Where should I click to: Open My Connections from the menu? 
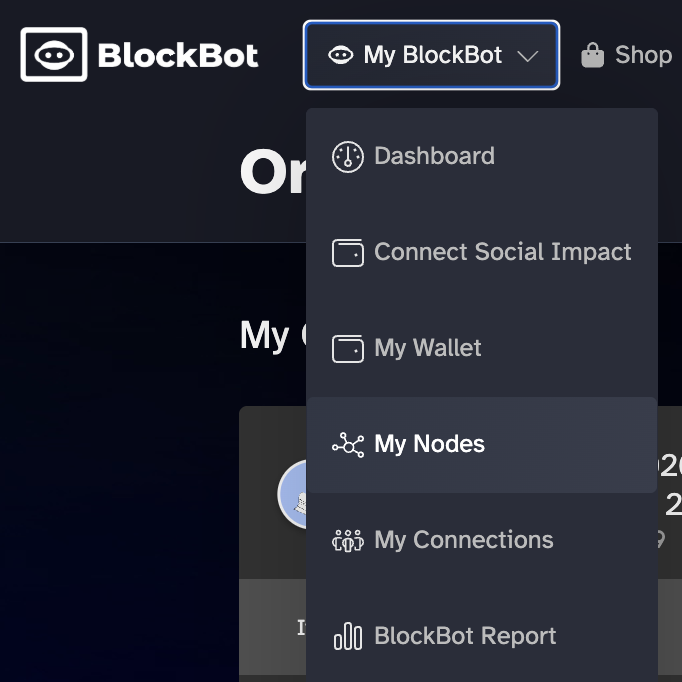pos(463,540)
